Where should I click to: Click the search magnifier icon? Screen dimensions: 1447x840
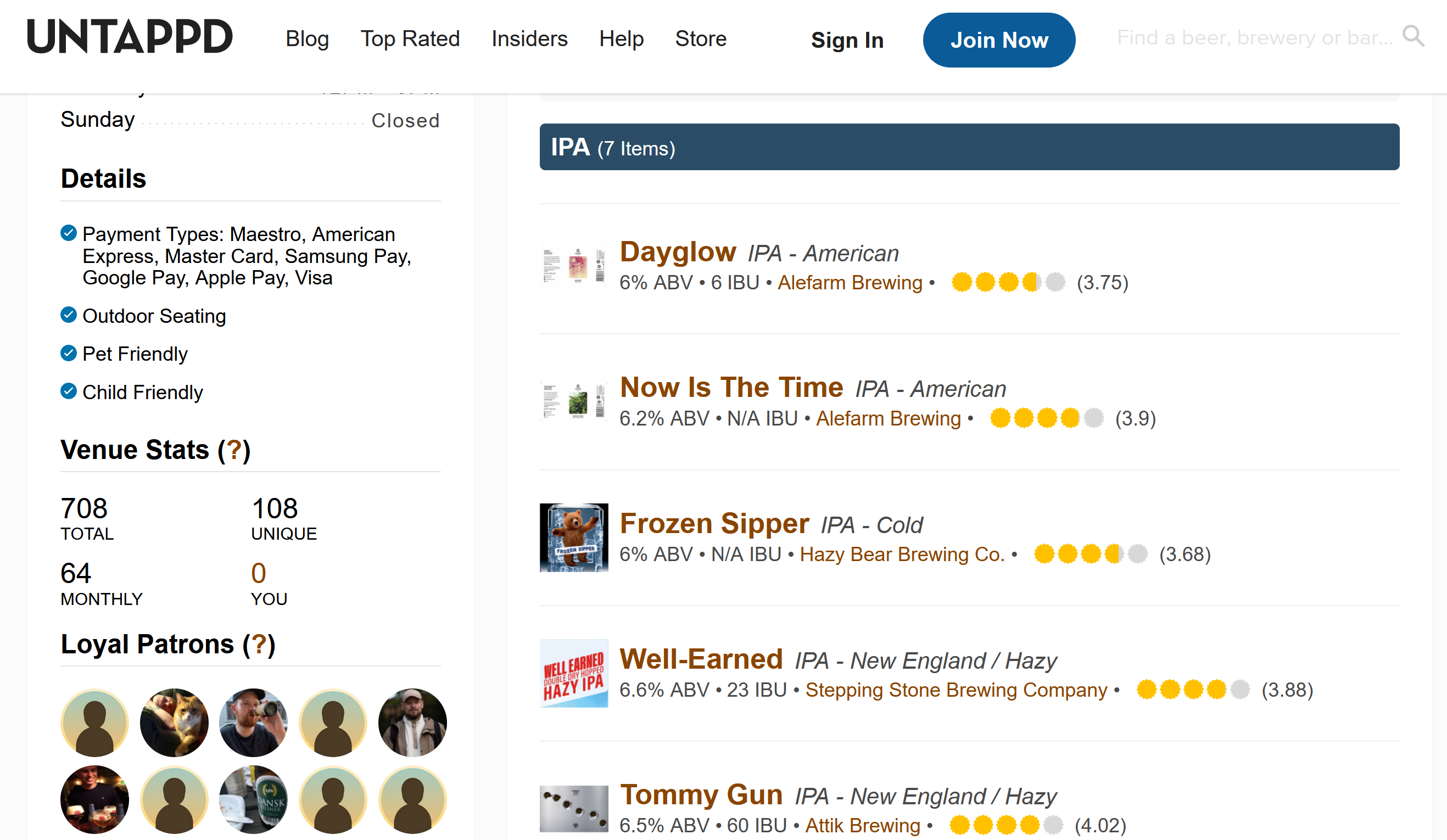pyautogui.click(x=1412, y=36)
